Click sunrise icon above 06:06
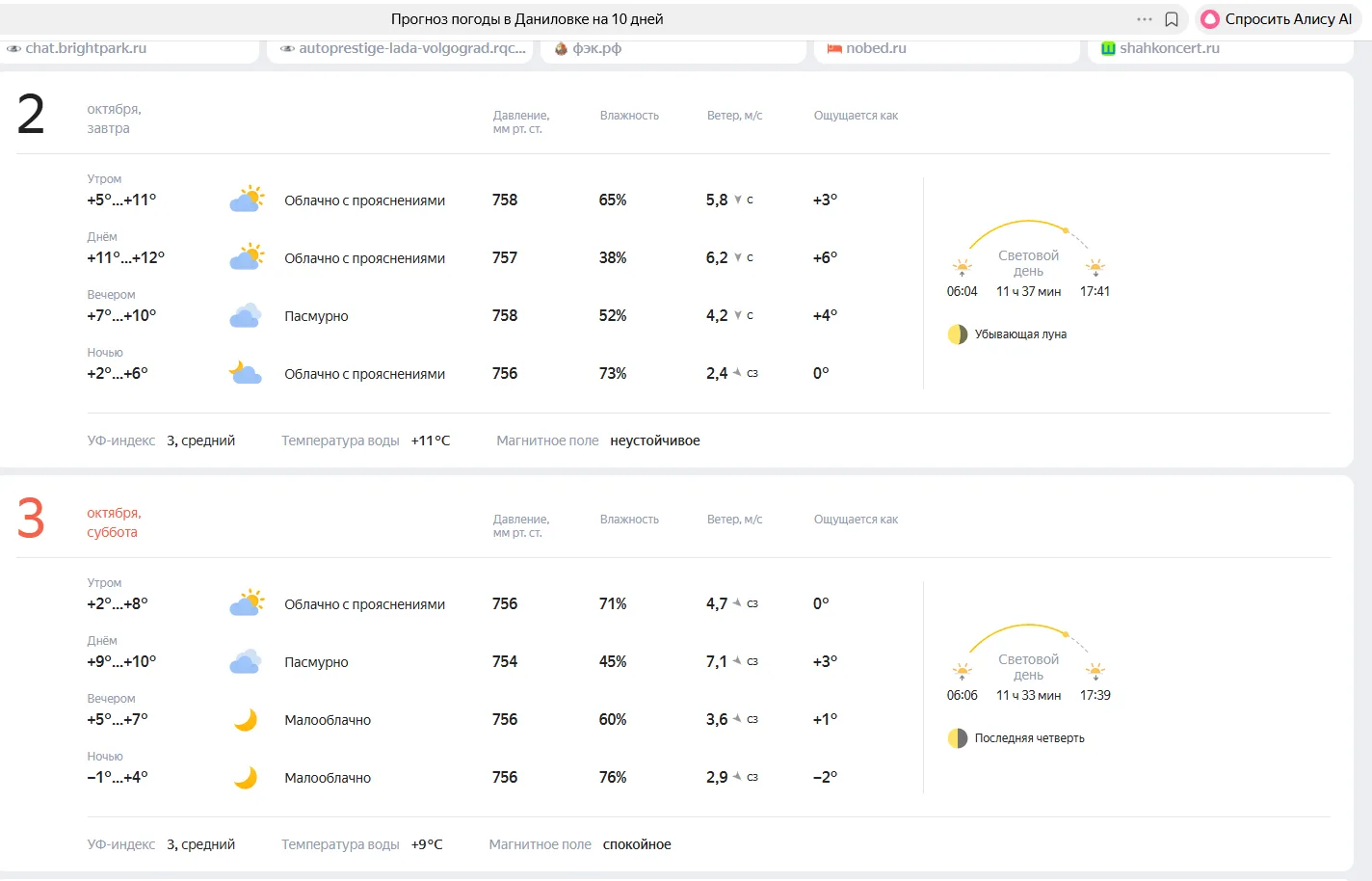1372x881 pixels. click(x=962, y=672)
